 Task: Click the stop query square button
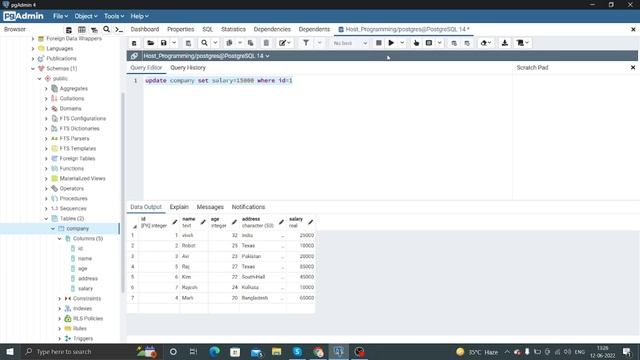(x=379, y=43)
